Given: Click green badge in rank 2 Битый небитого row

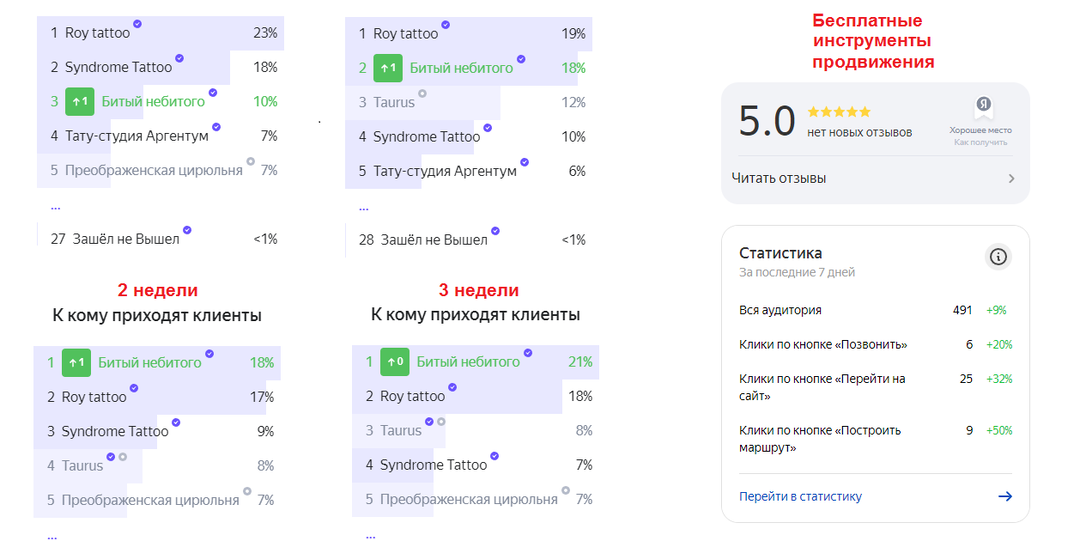Looking at the screenshot, I should tap(388, 68).
